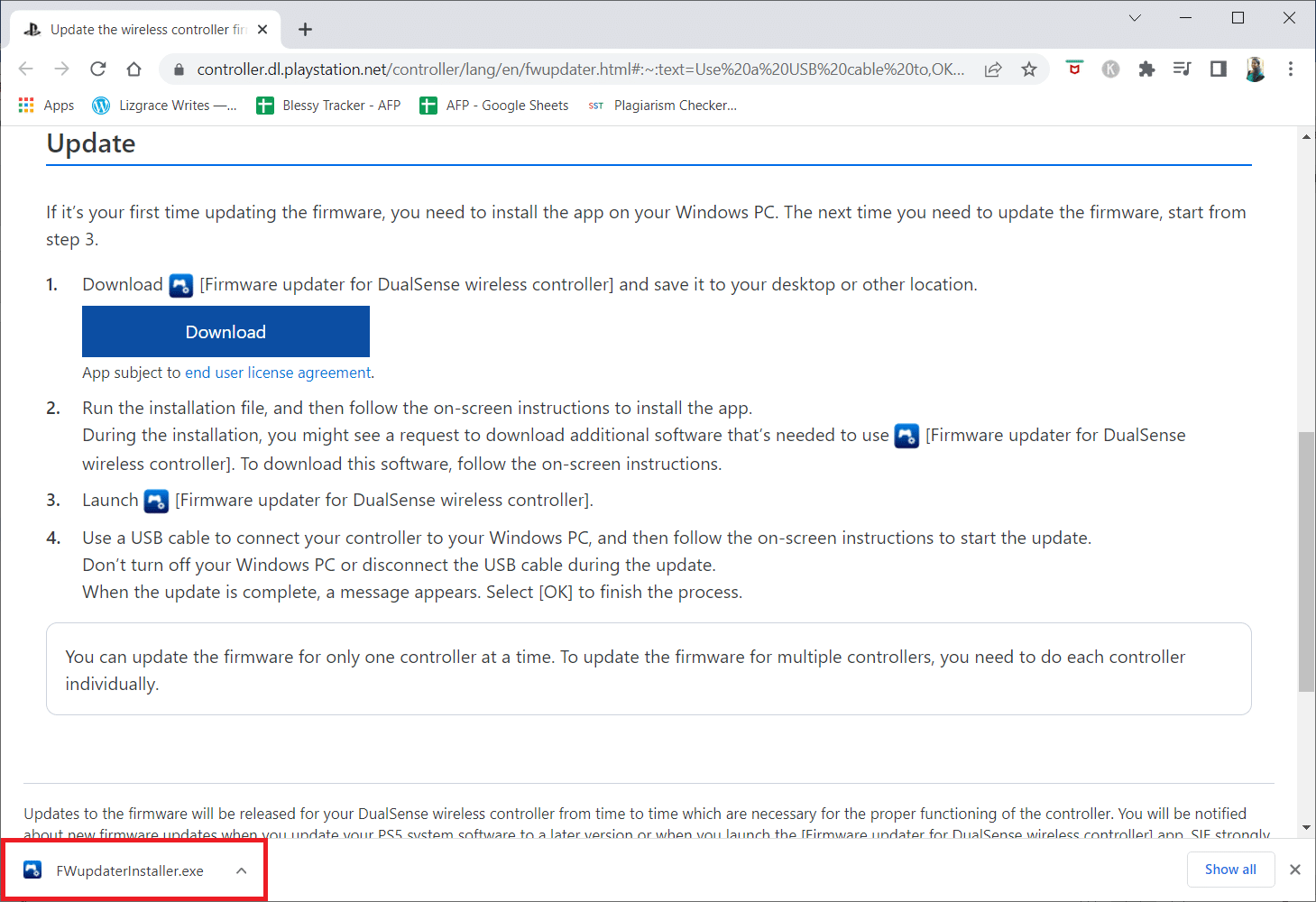The image size is (1316, 902).
Task: Open the tab search dropdown arrow
Action: [x=1134, y=17]
